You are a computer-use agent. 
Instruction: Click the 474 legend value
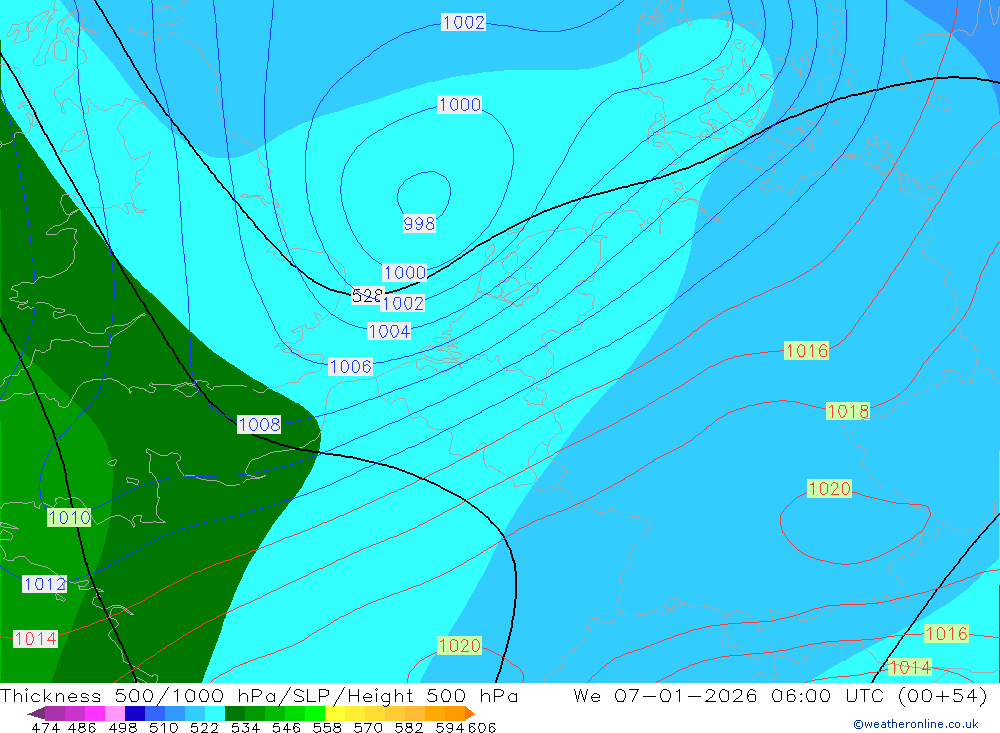45,727
